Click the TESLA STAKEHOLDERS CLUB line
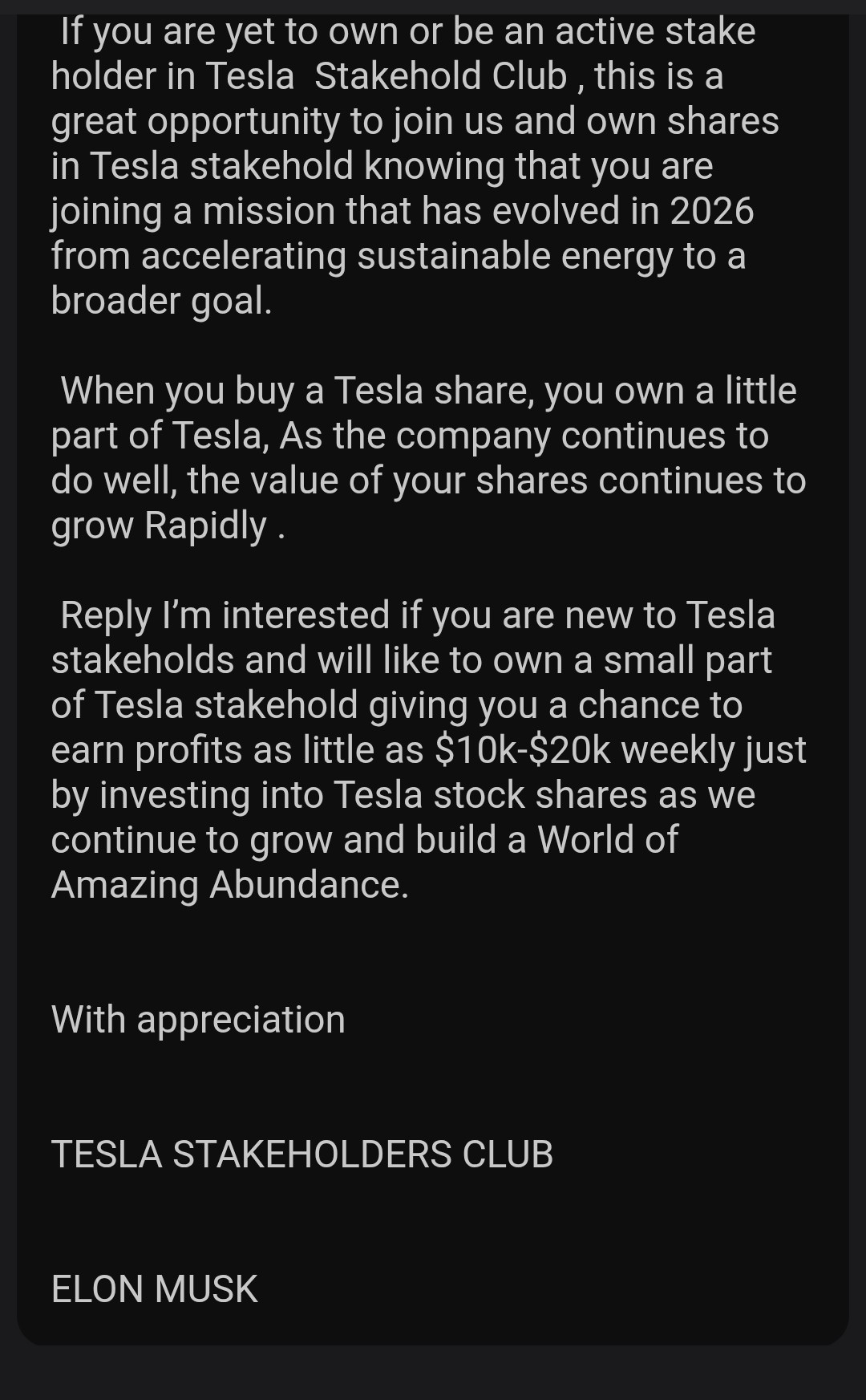The height and width of the screenshot is (1400, 866). click(301, 1154)
